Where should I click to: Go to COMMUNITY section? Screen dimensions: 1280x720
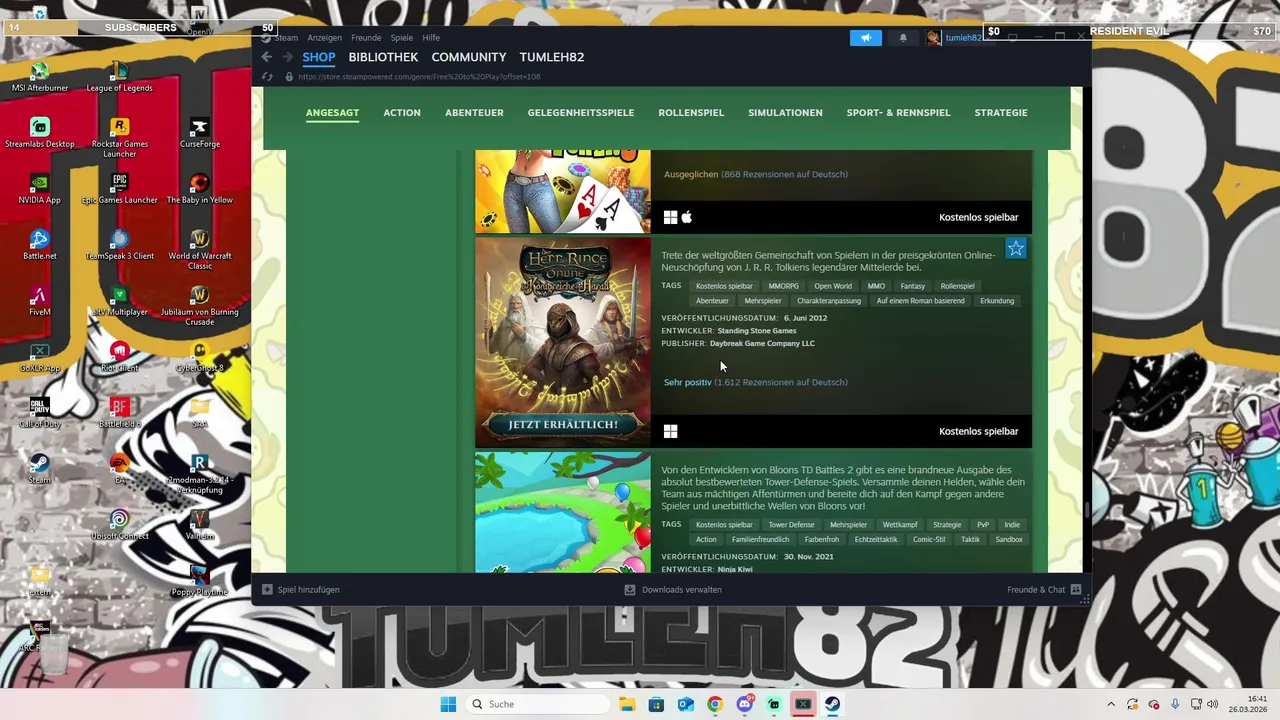click(x=469, y=57)
